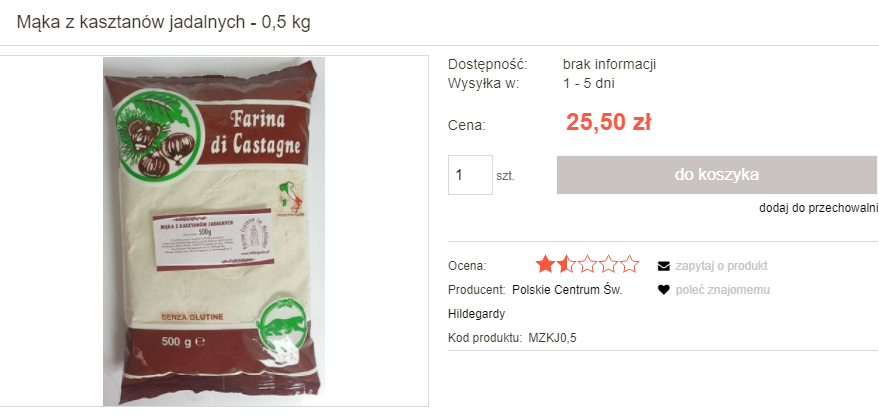
Task: Click the second rating star
Action: 566,264
